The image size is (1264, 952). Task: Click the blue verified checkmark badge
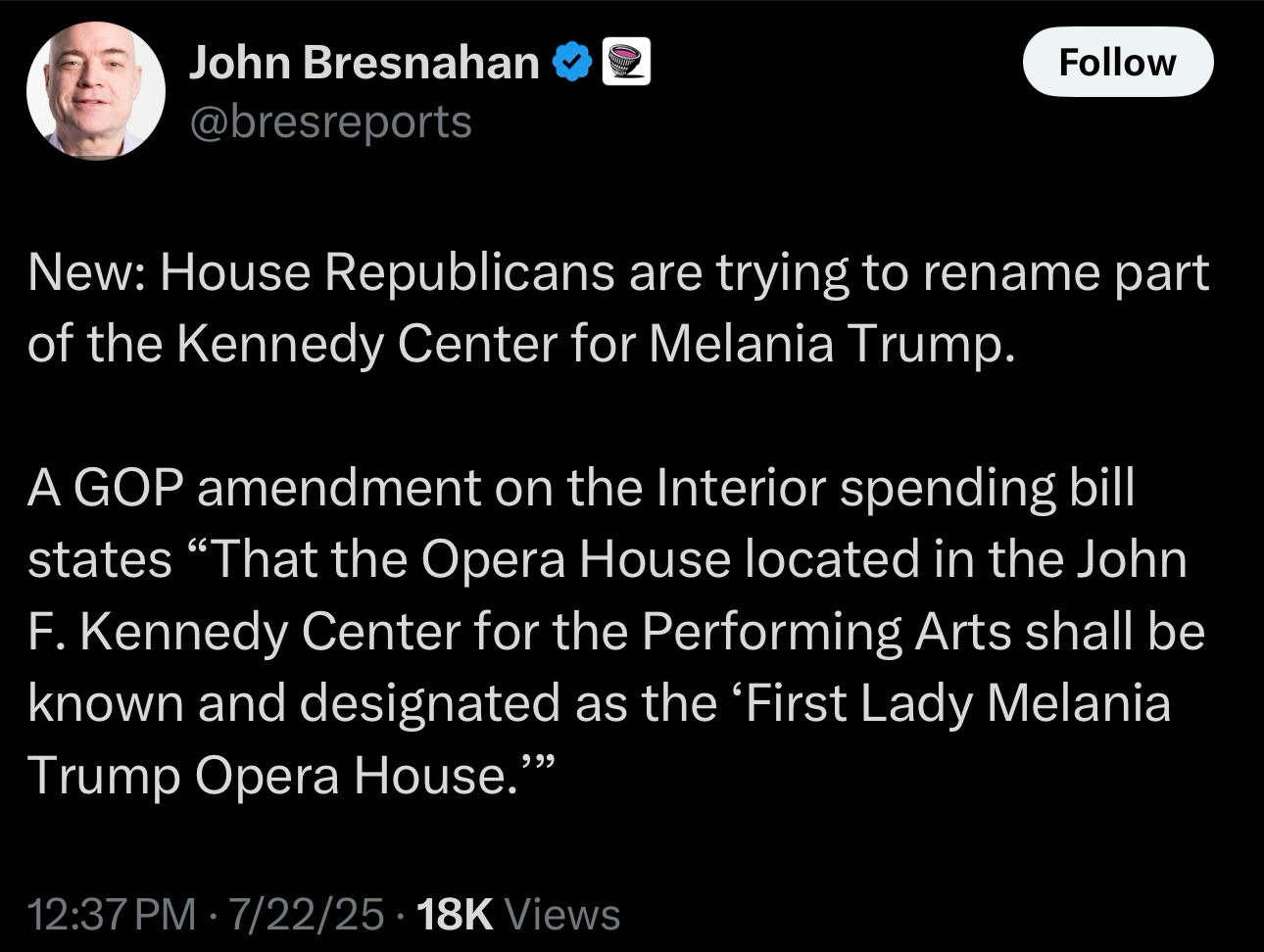click(x=573, y=63)
